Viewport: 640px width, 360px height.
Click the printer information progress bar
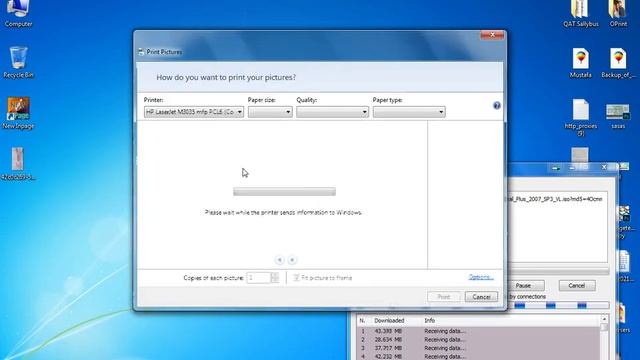click(284, 191)
